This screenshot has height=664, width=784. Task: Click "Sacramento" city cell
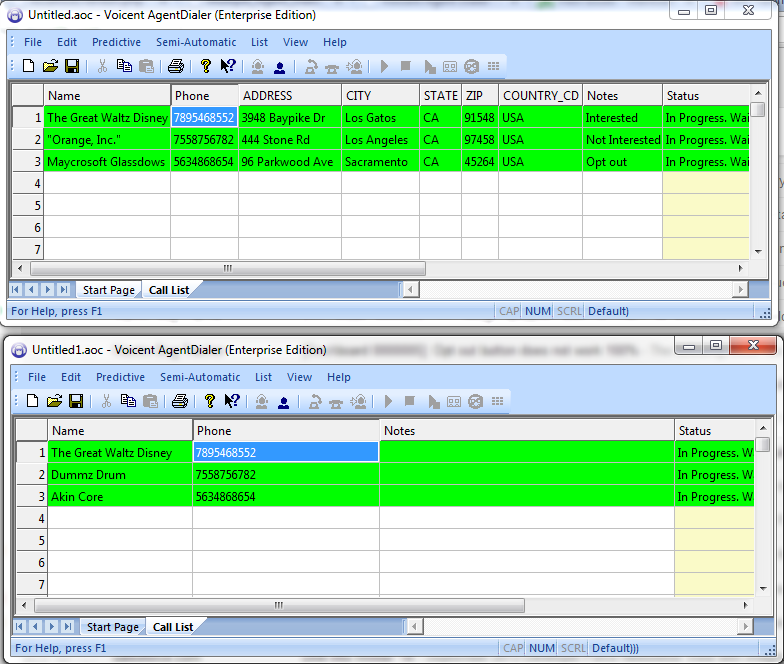coord(380,162)
